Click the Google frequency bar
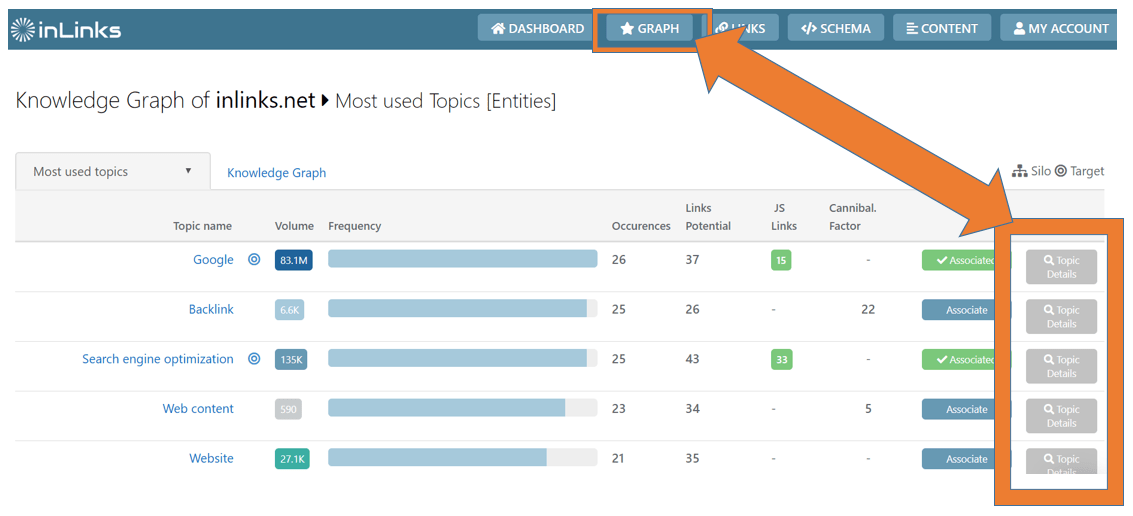This screenshot has width=1133, height=516. 462,259
